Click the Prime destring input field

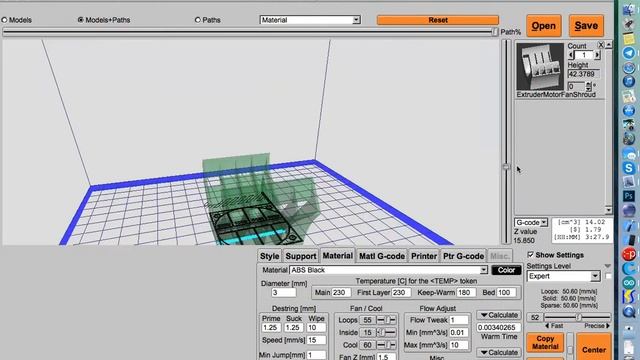point(271,328)
